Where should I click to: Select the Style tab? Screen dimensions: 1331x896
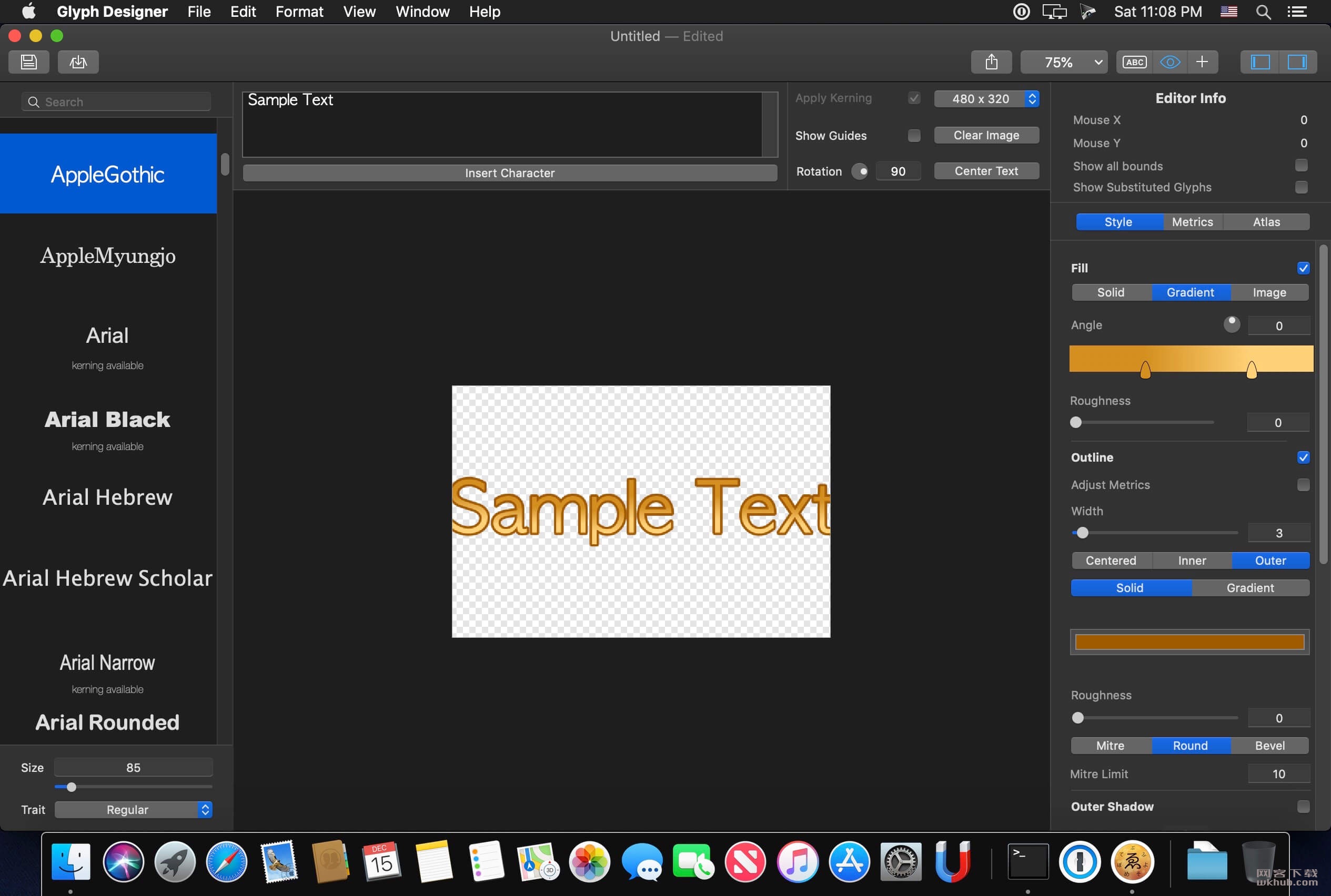1118,222
